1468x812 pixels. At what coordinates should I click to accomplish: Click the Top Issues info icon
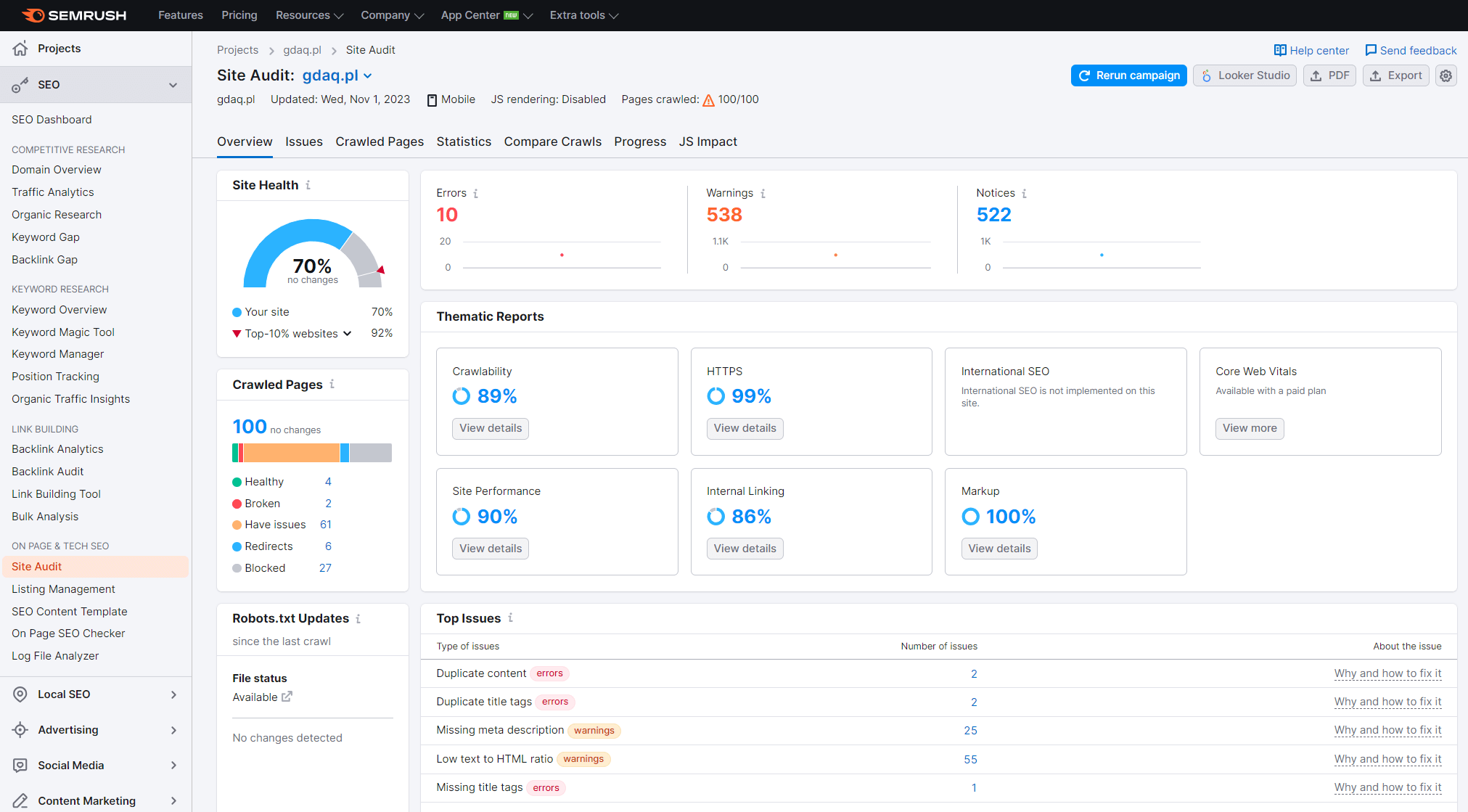(511, 618)
